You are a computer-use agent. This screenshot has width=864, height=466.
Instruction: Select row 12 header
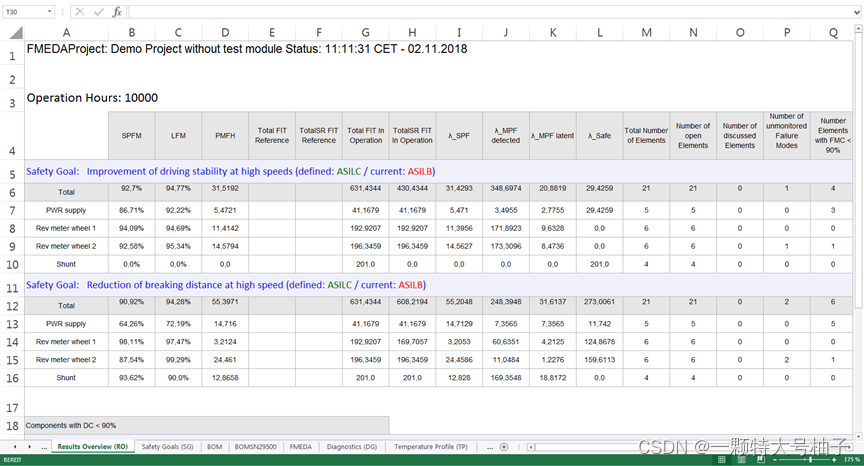pyautogui.click(x=12, y=306)
